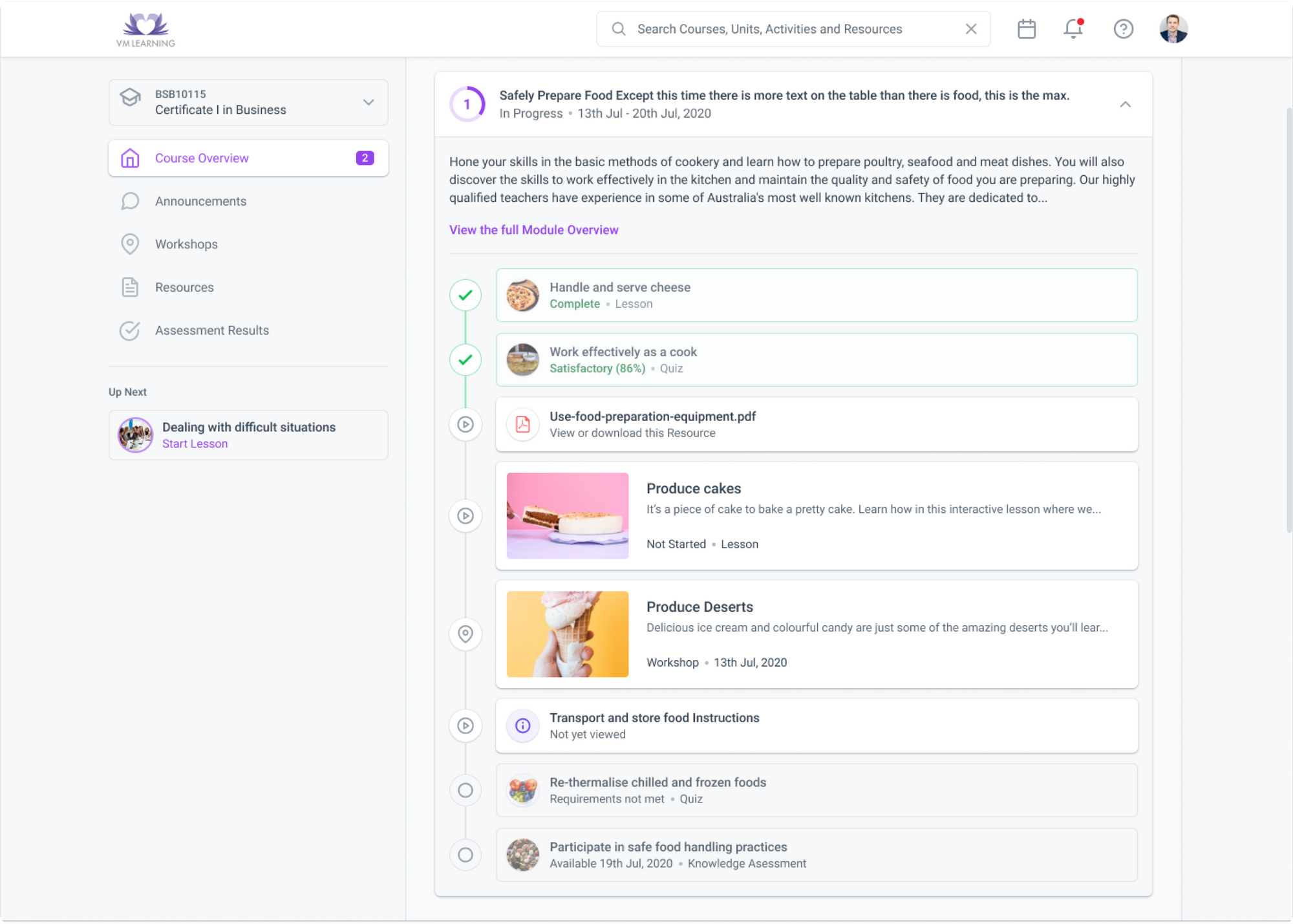Click View the full Module Overview link

tap(533, 230)
